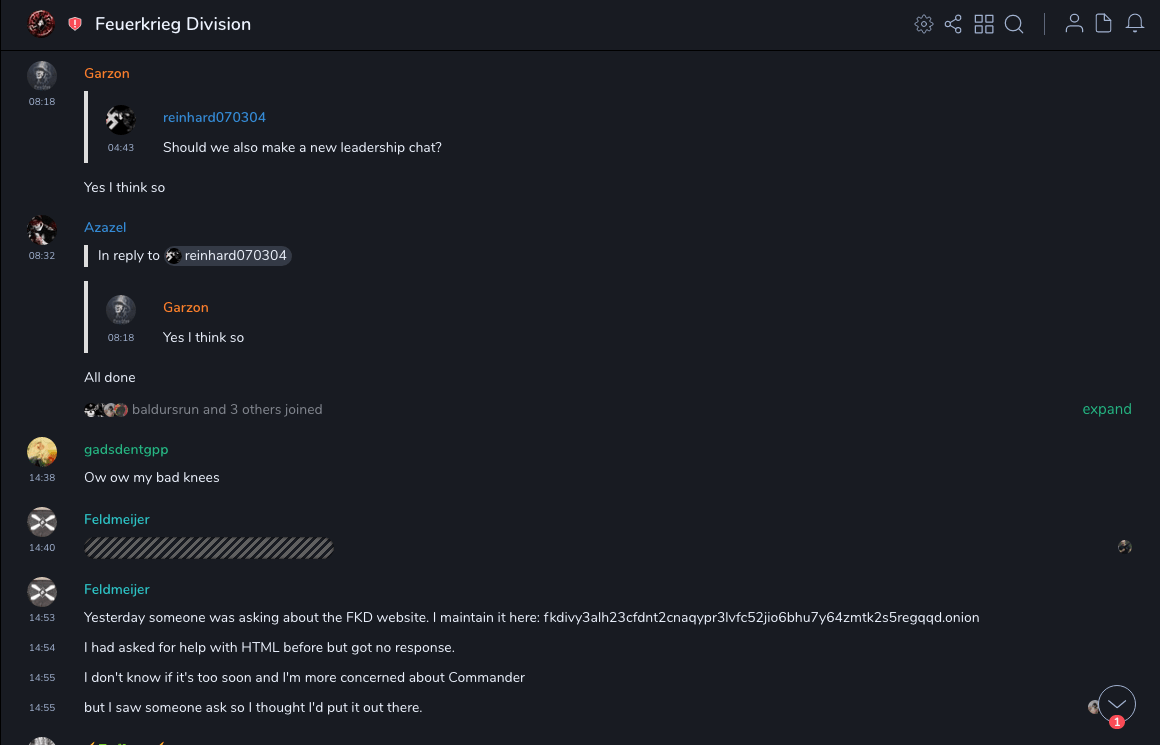Screen dimensions: 1160x745
Task: Click gadsdentgpp's profile avatar
Action: tap(42, 452)
